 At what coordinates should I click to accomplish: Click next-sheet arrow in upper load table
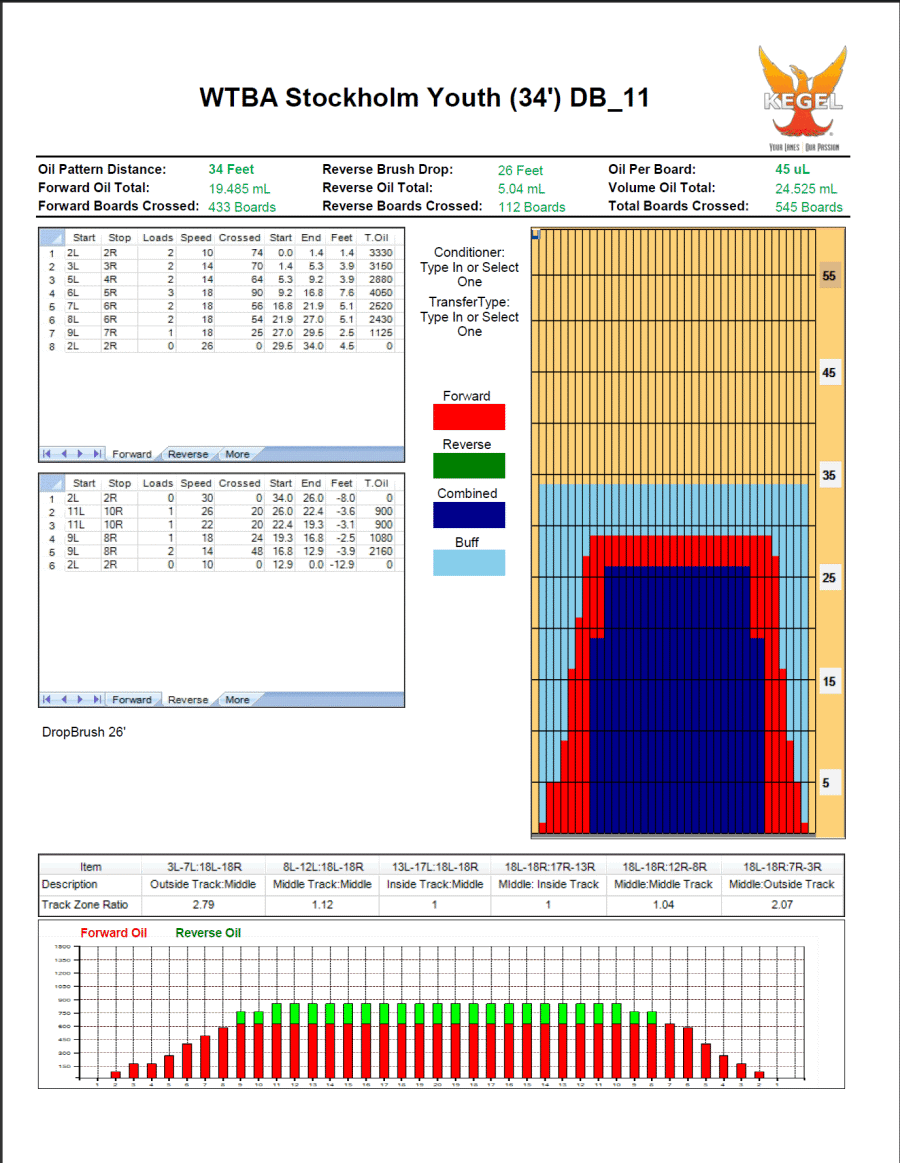click(80, 454)
